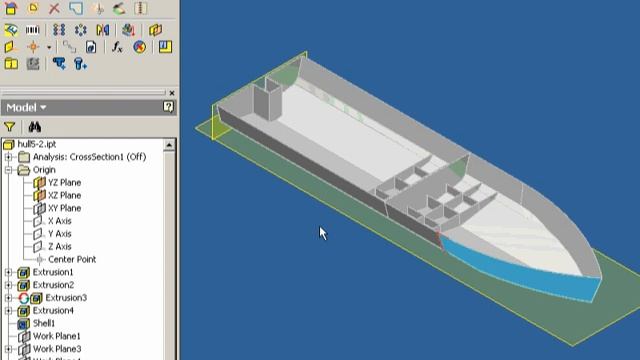Open the fx Parameters tool
The width and height of the screenshot is (640, 360).
click(x=117, y=47)
